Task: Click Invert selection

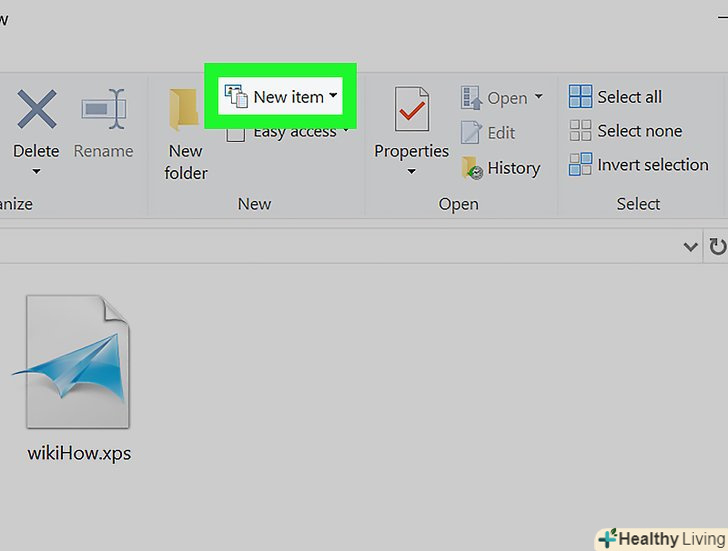Action: [x=639, y=164]
